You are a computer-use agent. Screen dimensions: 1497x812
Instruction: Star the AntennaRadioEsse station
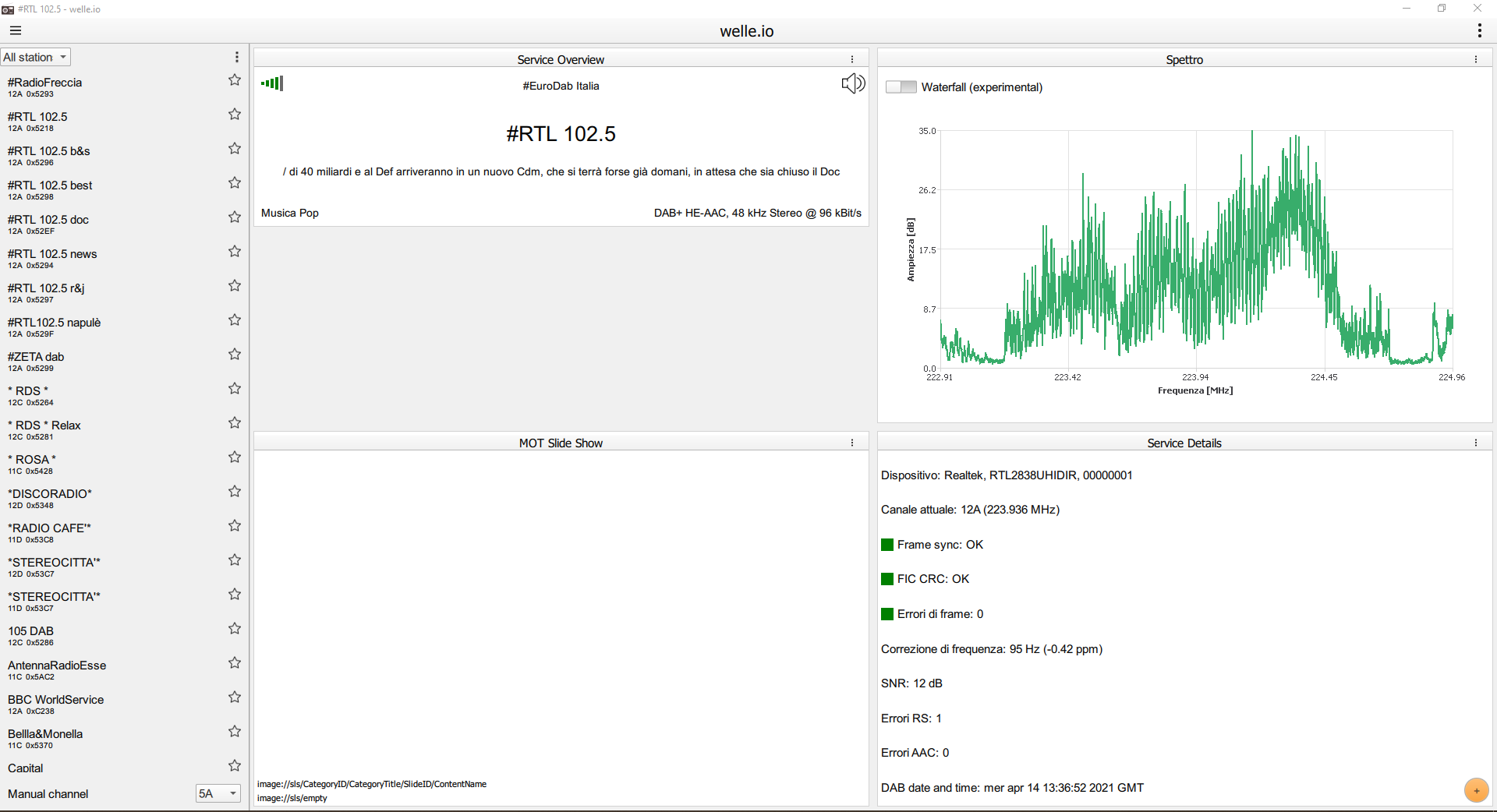[235, 663]
